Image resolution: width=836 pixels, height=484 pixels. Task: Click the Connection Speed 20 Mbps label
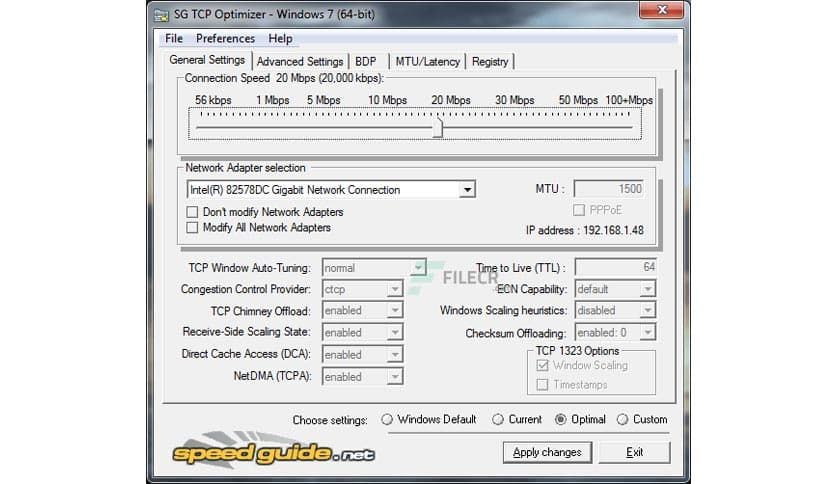point(284,78)
